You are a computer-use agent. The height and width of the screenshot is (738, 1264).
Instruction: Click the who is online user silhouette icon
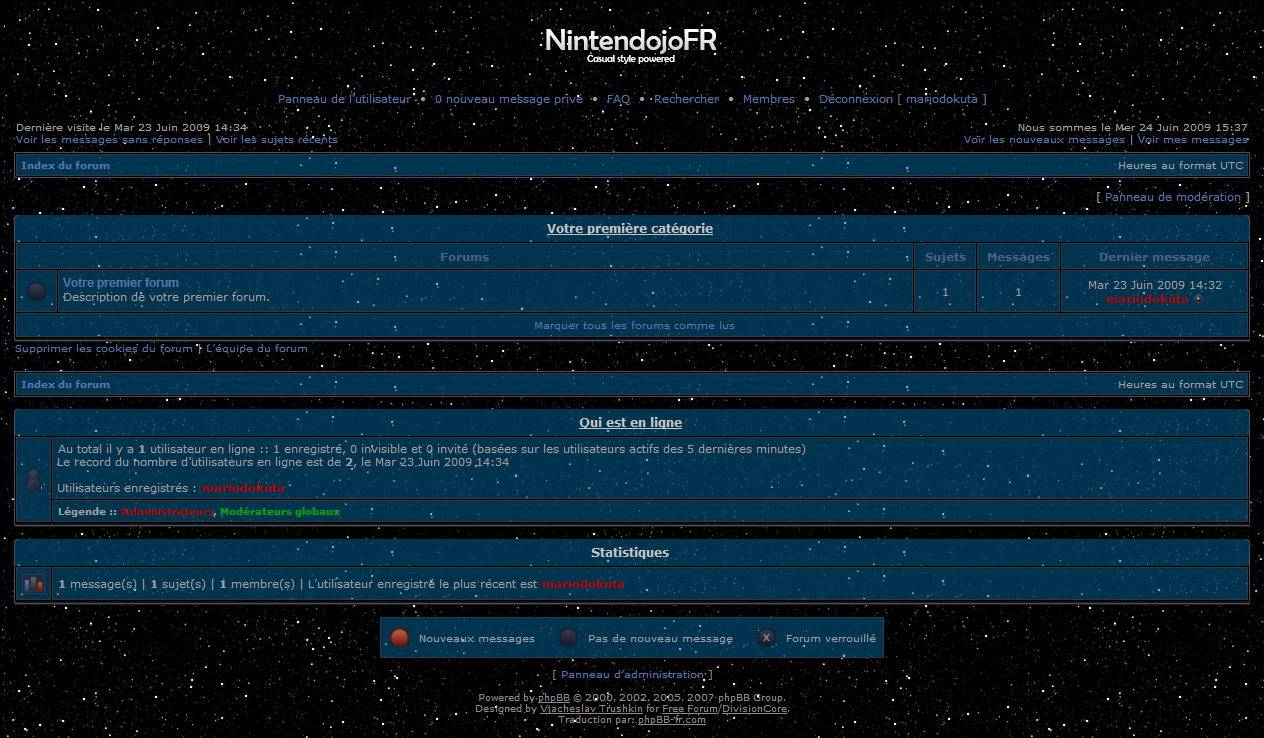(33, 480)
